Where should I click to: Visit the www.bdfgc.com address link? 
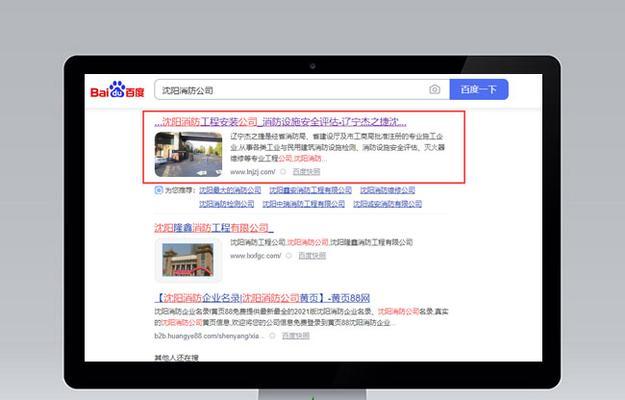[x=256, y=255]
